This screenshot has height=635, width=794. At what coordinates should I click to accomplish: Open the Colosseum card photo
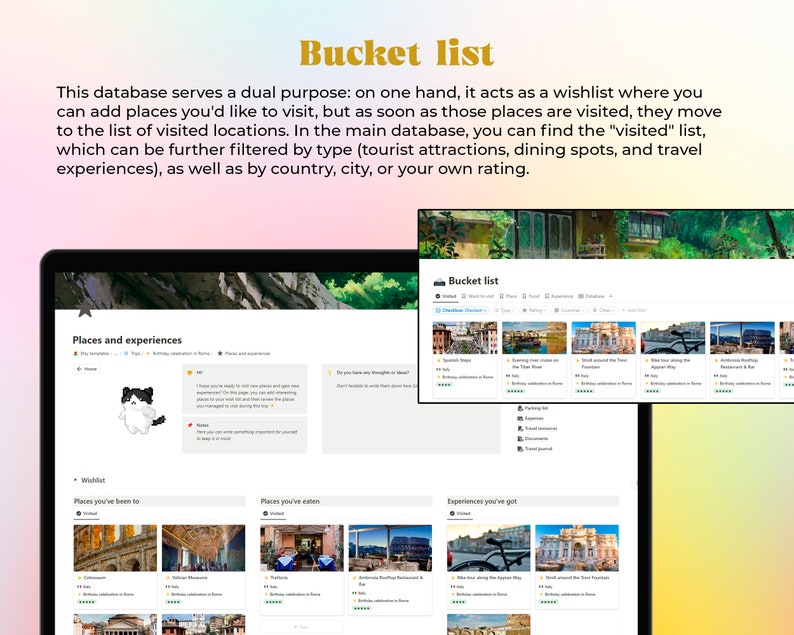click(x=115, y=548)
